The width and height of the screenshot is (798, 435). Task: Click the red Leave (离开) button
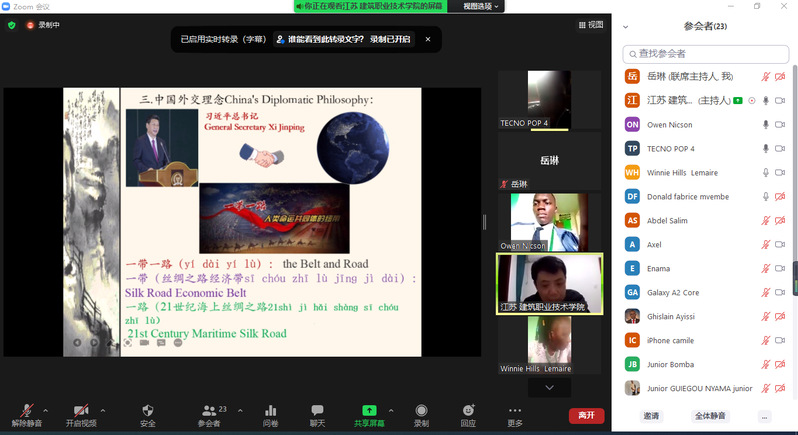[x=586, y=415]
